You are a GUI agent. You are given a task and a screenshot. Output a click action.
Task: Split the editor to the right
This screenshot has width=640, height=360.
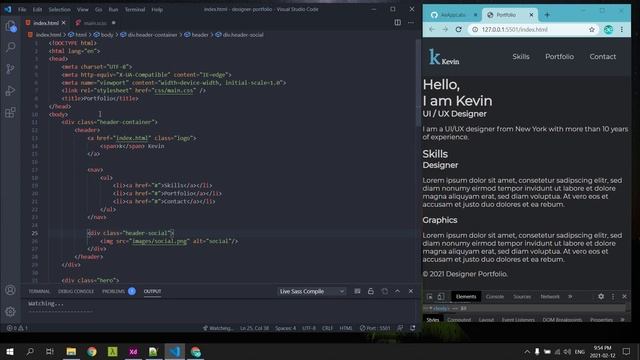click(398, 22)
